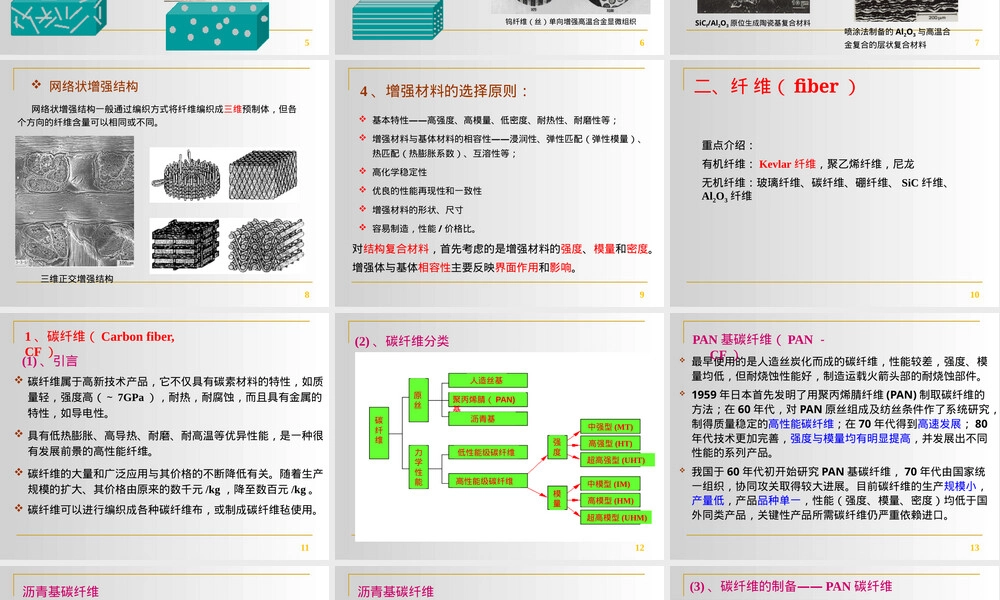Click the (1)、引言 heading

(x=50, y=361)
